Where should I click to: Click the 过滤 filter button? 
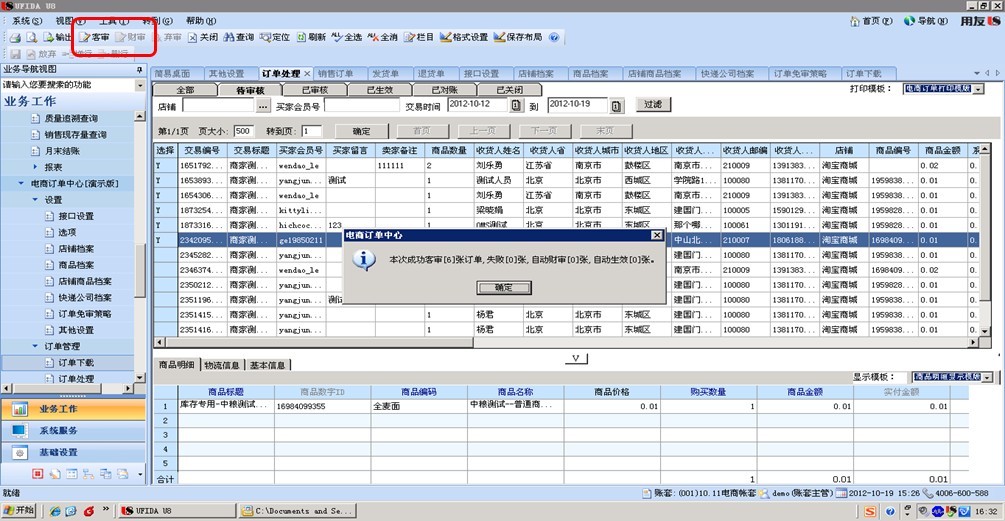tap(653, 104)
